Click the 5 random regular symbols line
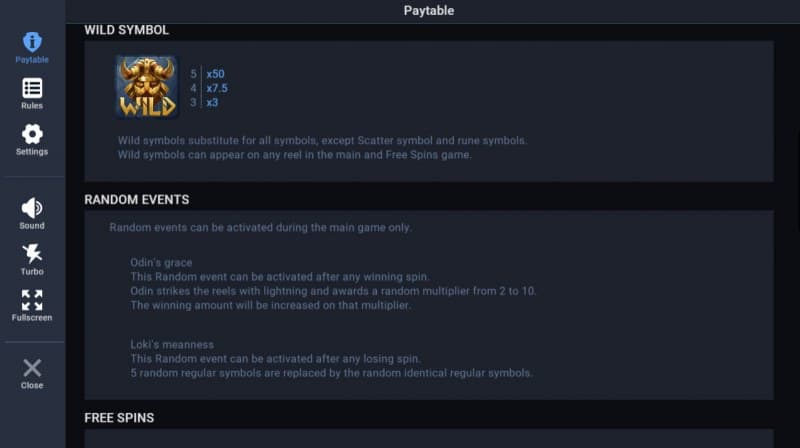The image size is (800, 448). tap(331, 373)
